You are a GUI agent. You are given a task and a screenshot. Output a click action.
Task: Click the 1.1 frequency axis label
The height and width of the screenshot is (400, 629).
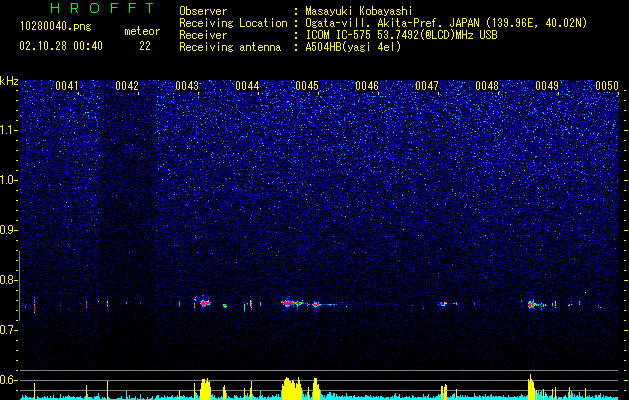point(9,130)
